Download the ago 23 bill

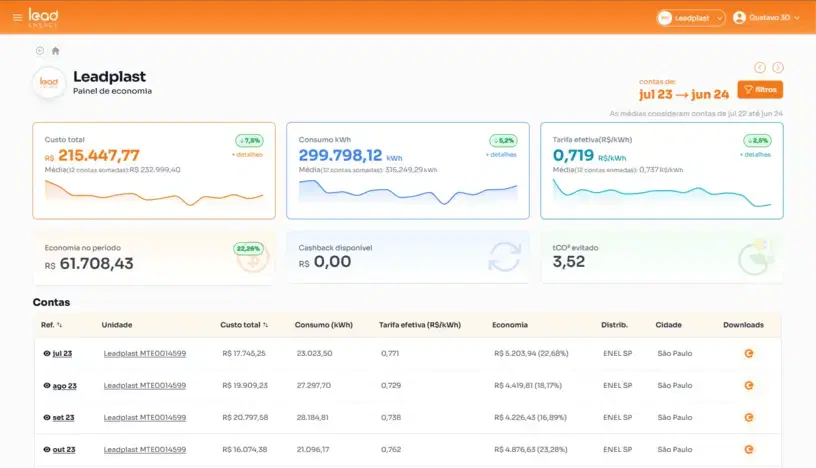coord(749,386)
